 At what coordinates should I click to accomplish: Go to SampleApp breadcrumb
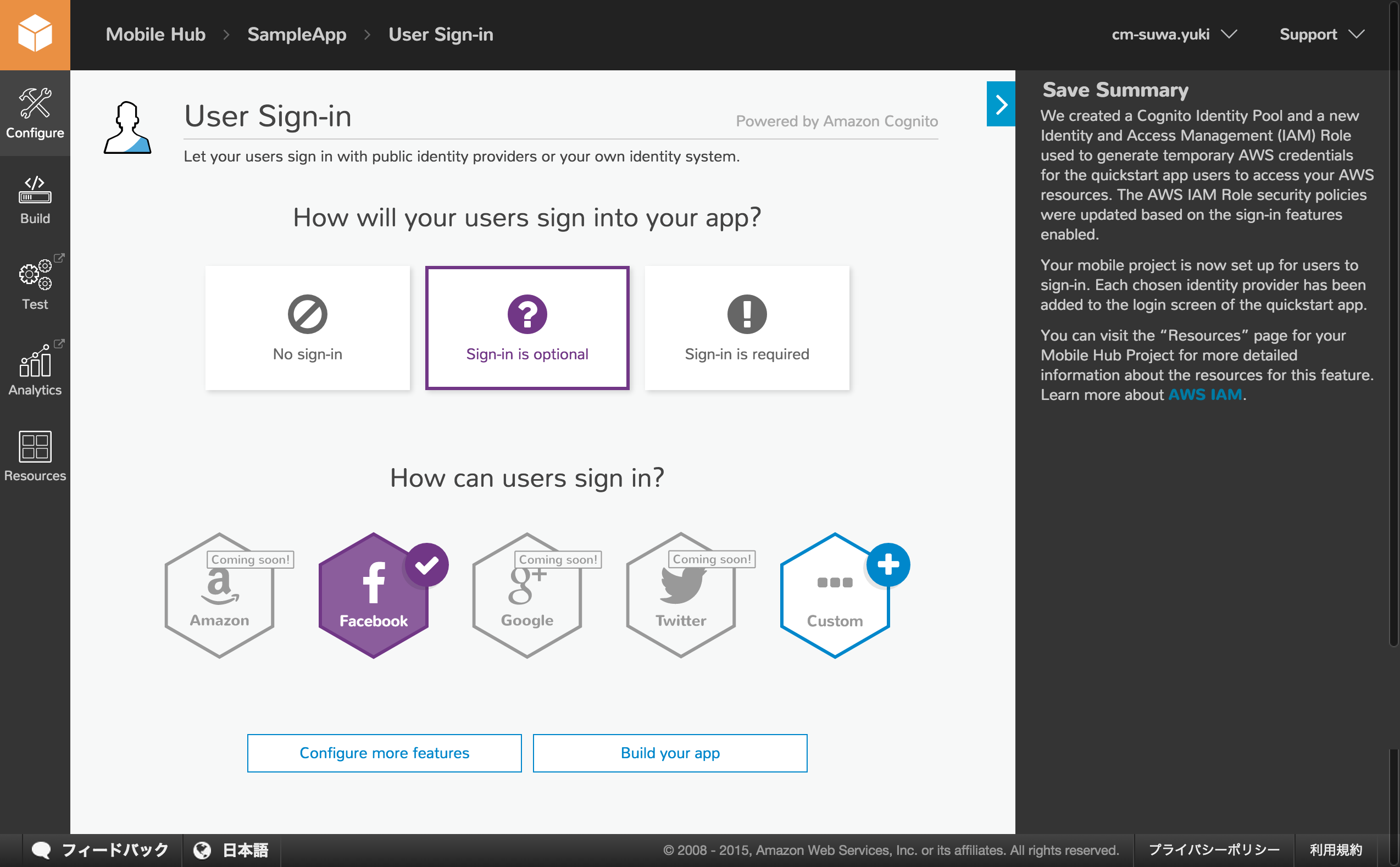(297, 35)
